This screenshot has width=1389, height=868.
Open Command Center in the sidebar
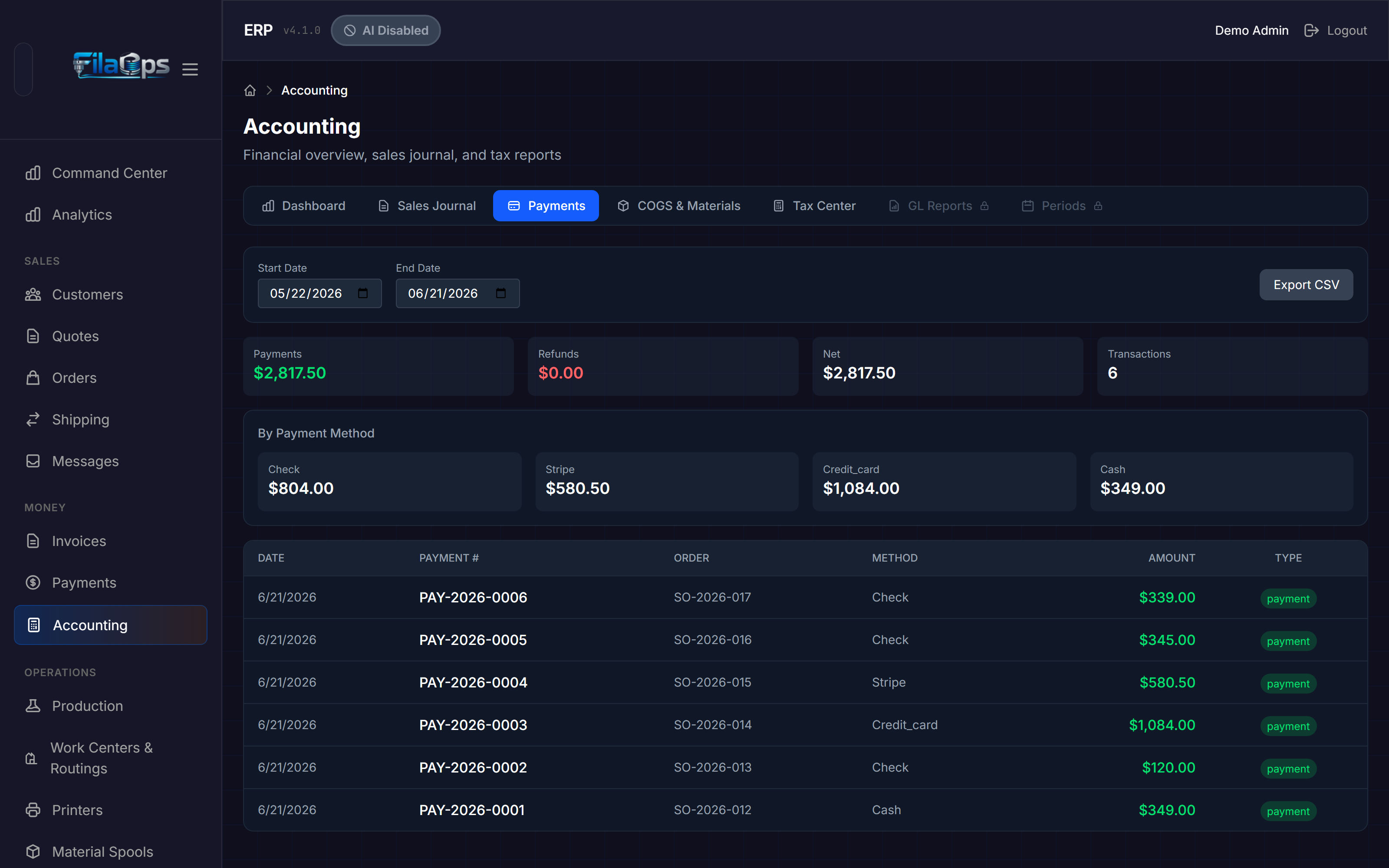[x=110, y=173]
